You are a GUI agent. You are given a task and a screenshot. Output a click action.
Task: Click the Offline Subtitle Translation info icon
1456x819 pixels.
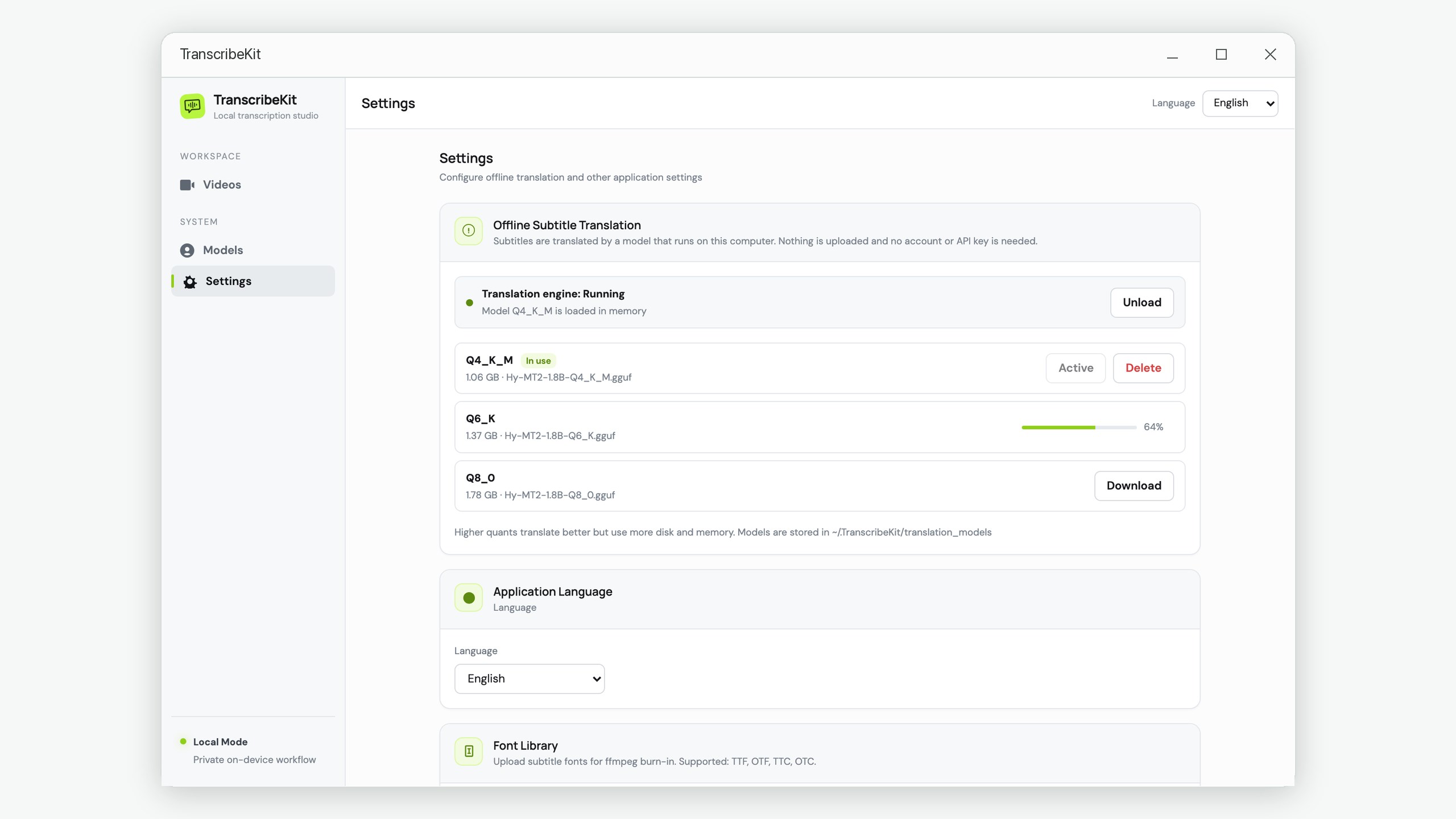click(x=469, y=230)
